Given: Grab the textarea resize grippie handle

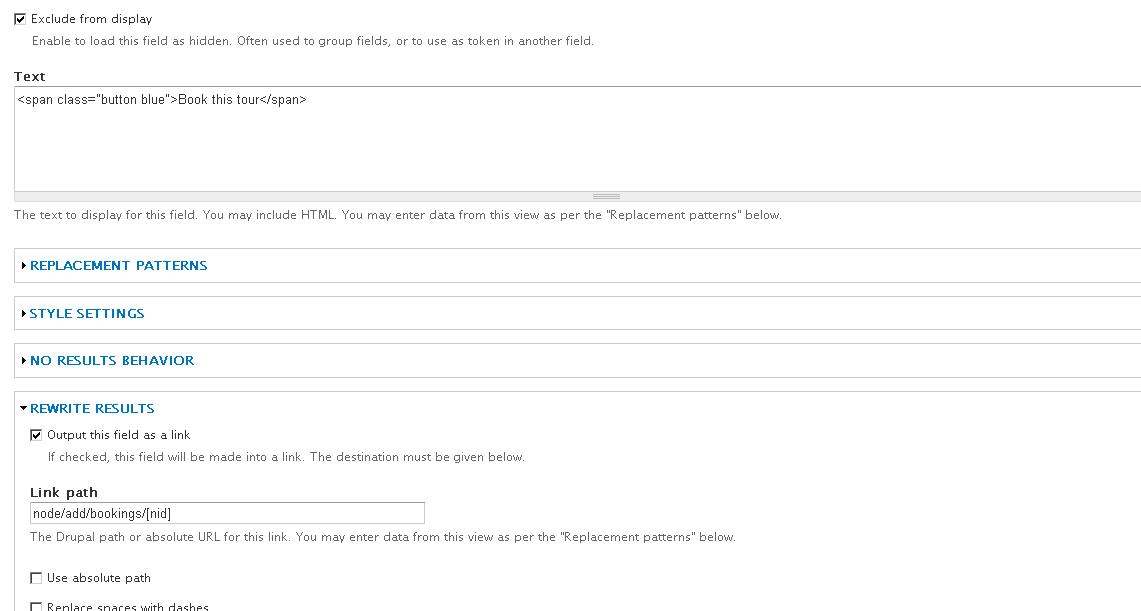Looking at the screenshot, I should pyautogui.click(x=606, y=196).
